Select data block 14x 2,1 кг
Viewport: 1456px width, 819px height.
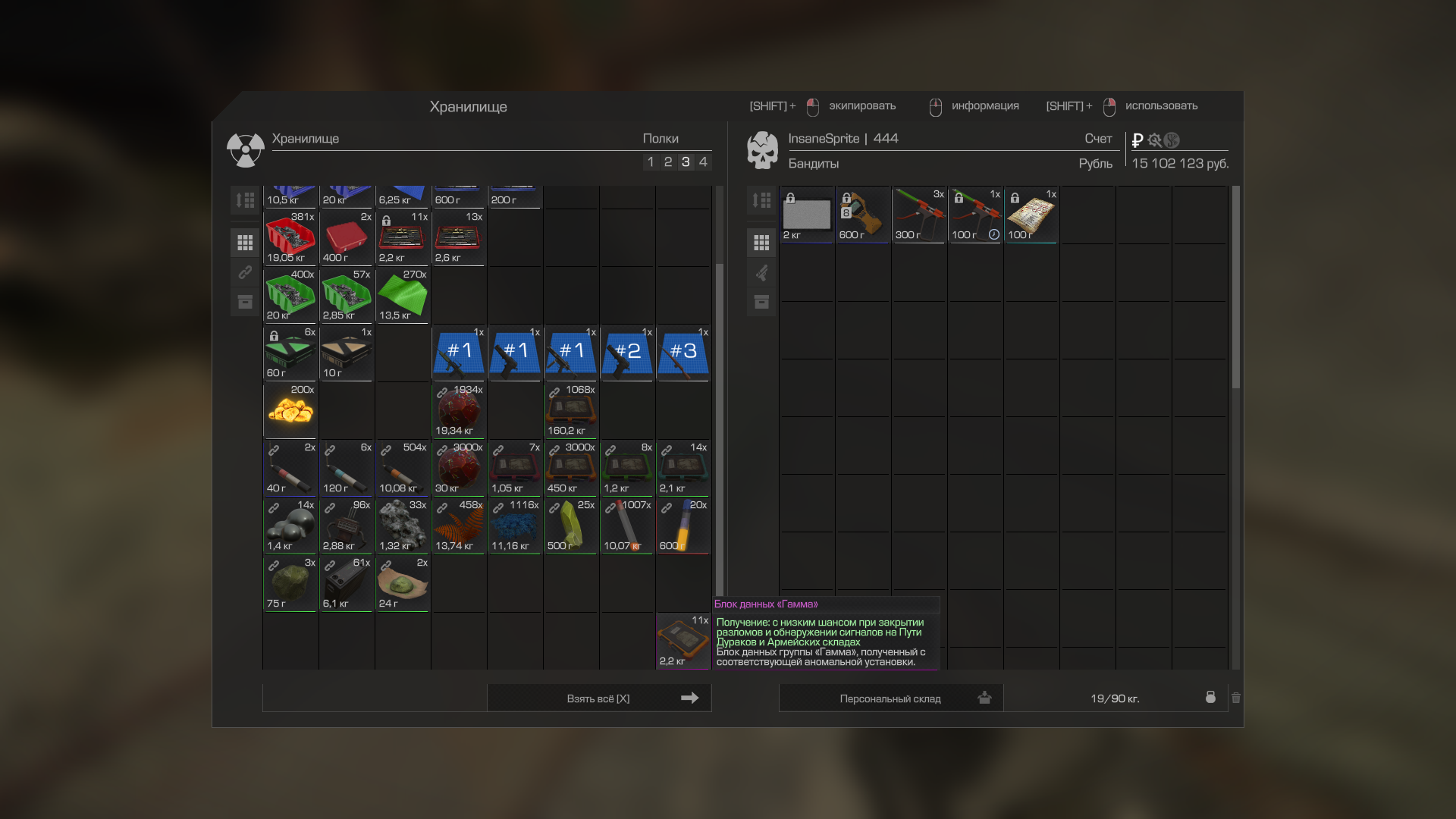683,468
